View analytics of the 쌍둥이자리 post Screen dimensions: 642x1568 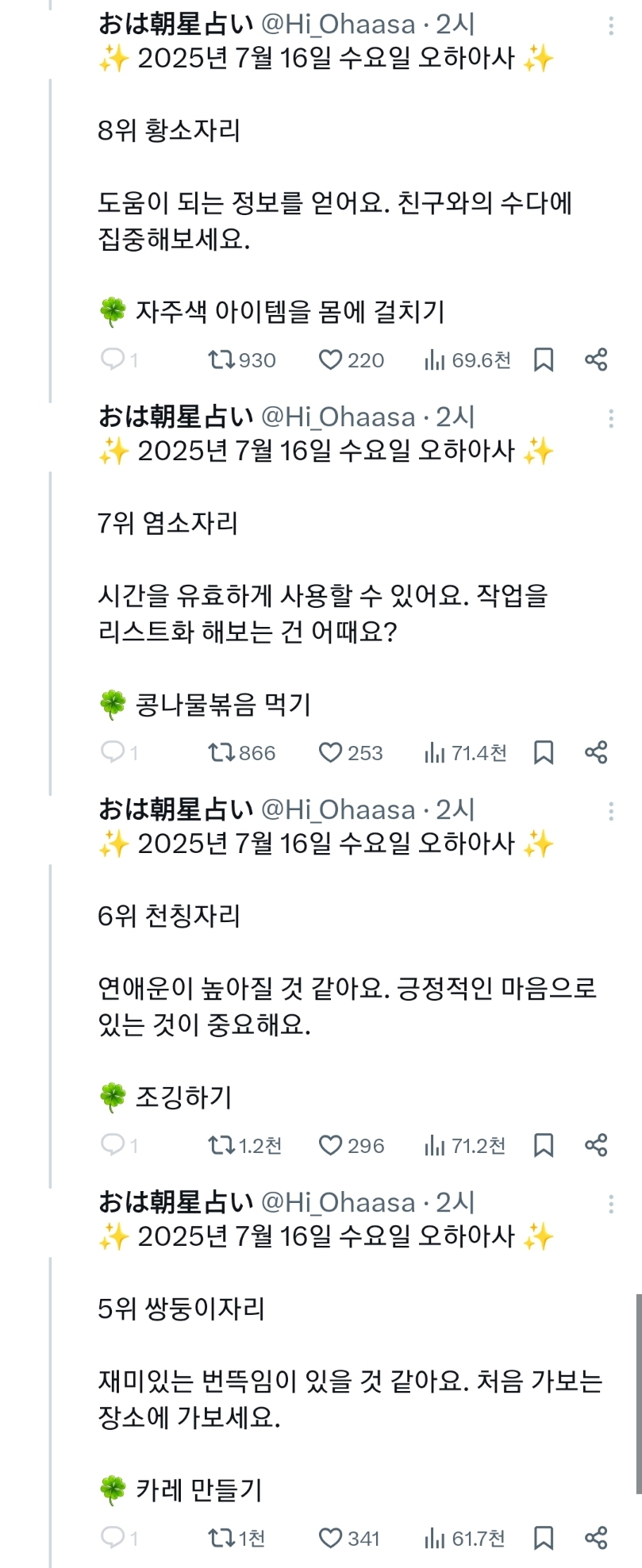435,1538
